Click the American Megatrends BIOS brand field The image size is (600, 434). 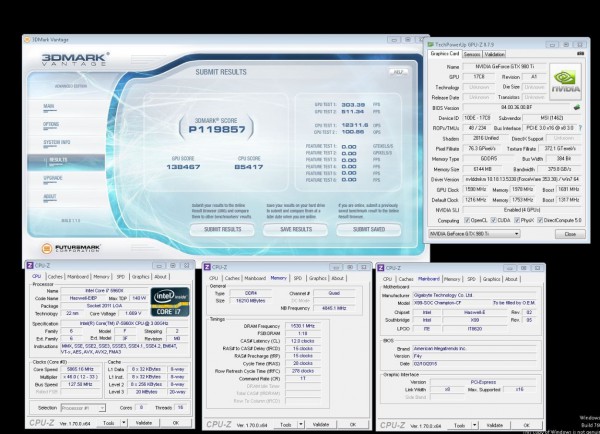pos(476,349)
